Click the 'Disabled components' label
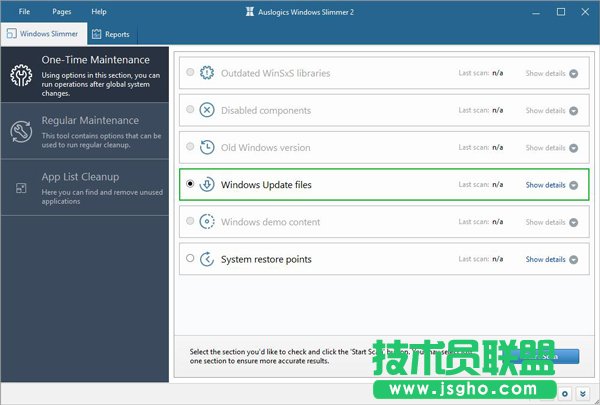The height and width of the screenshot is (405, 600). [x=266, y=111]
